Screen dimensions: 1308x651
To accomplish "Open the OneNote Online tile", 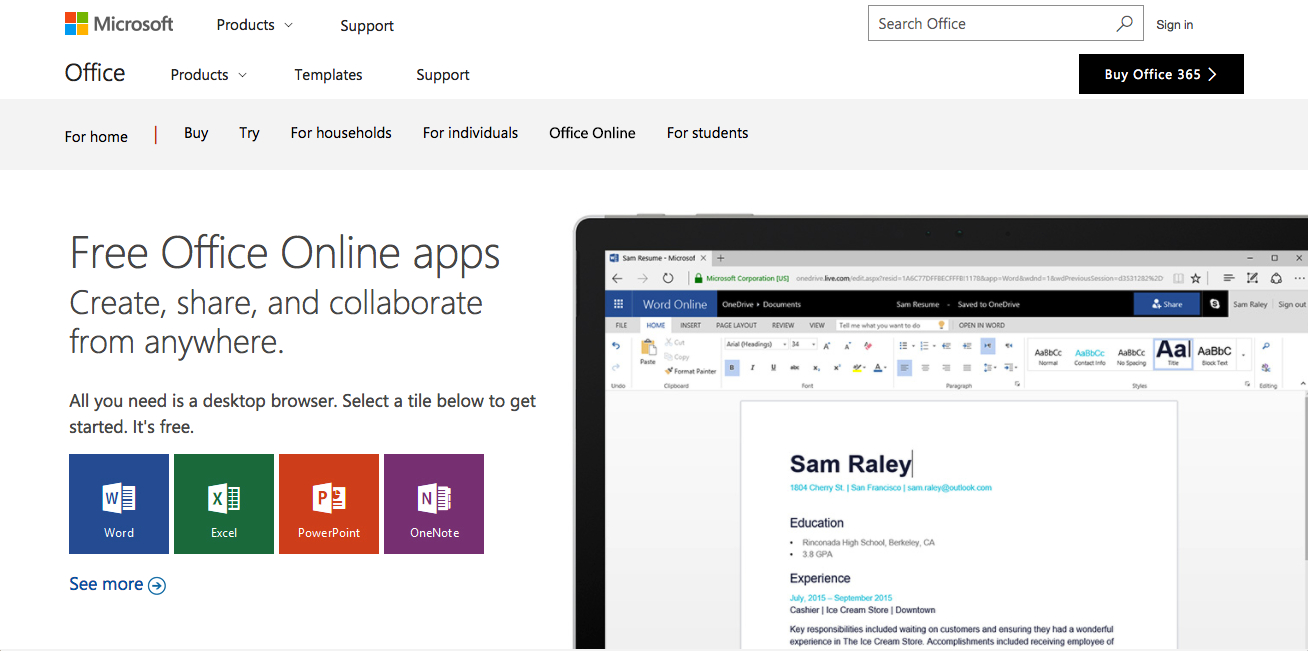I will pos(434,504).
